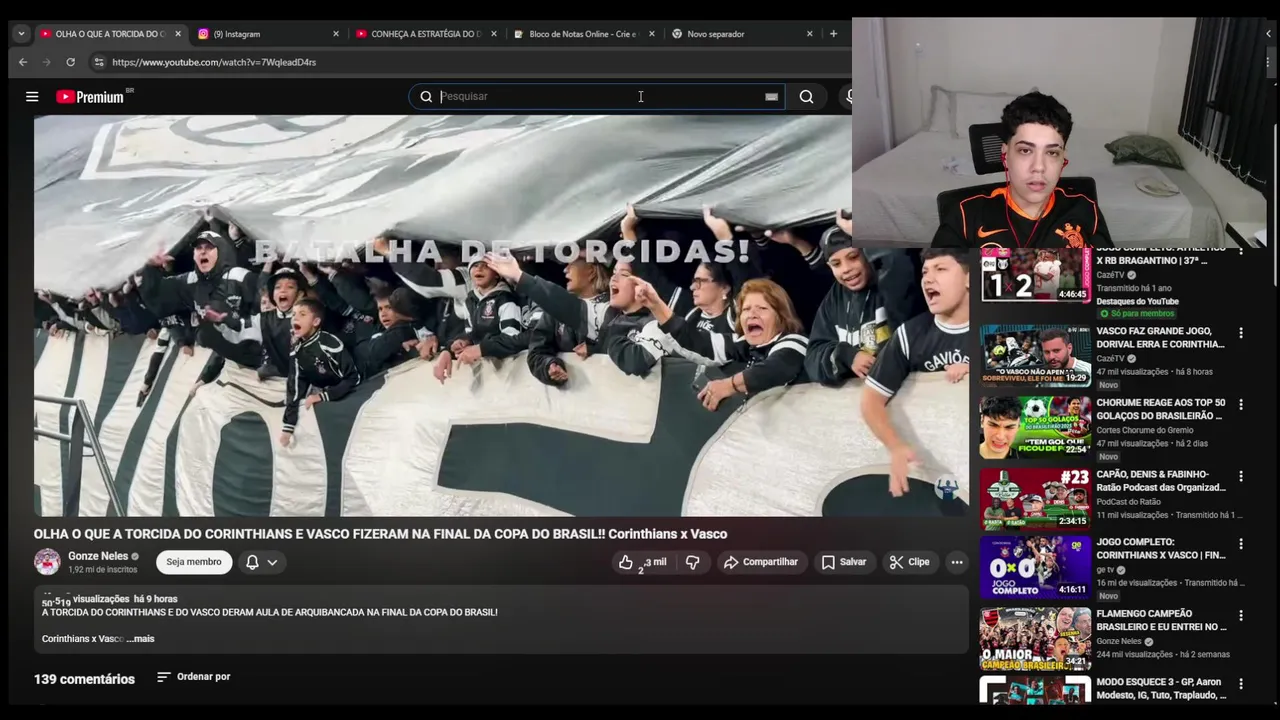Viewport: 1280px width, 720px height.
Task: Expand description with ...mais
Action: point(141,639)
